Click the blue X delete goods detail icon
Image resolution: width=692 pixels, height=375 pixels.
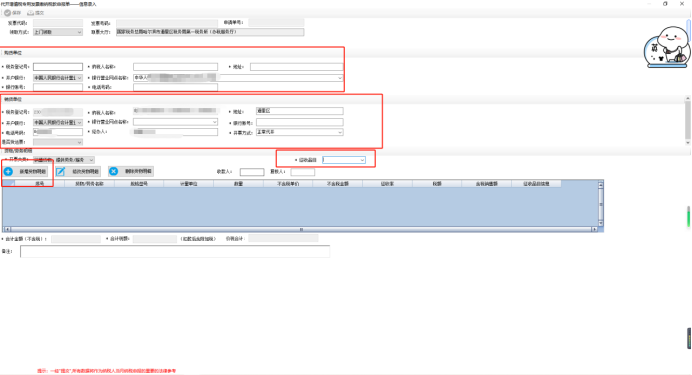(x=113, y=171)
